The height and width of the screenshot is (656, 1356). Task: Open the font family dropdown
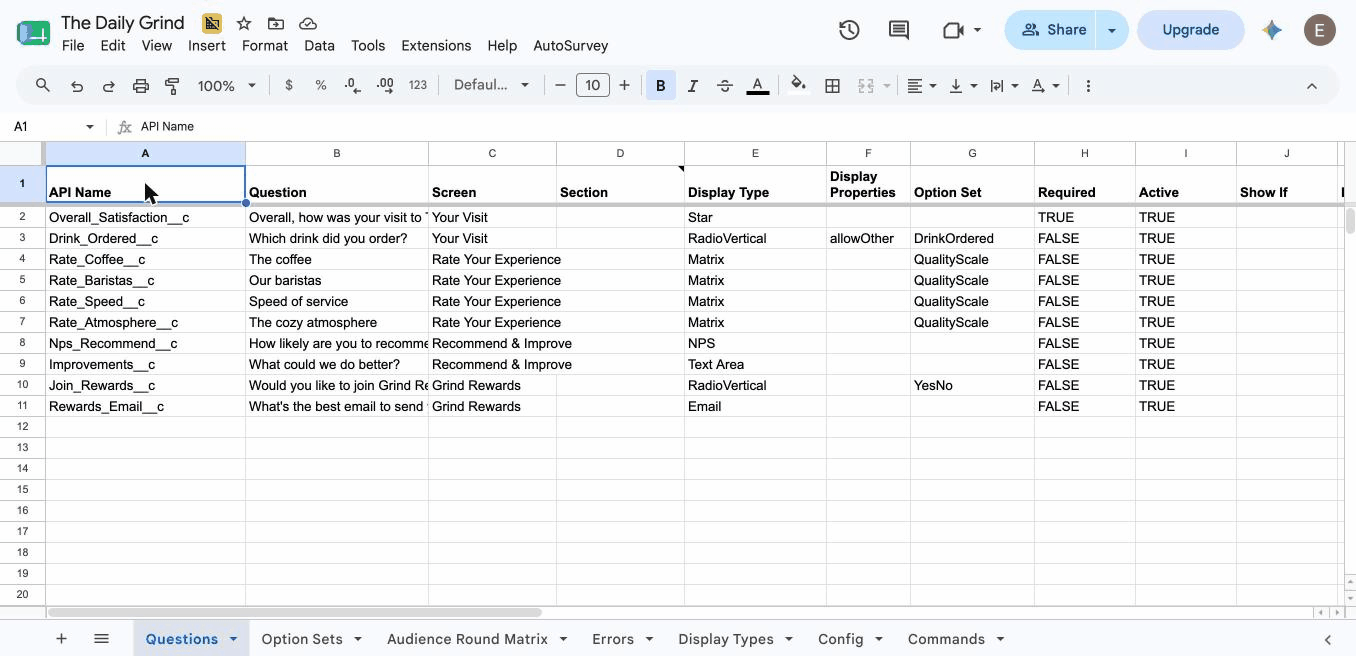point(491,86)
